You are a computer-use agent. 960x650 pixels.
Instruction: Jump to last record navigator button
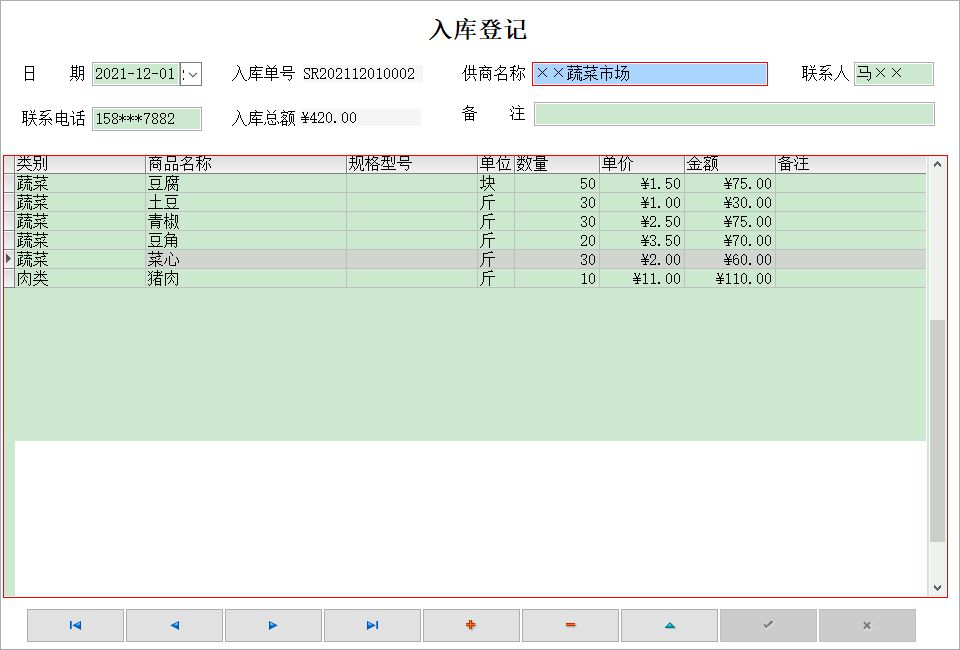(372, 625)
